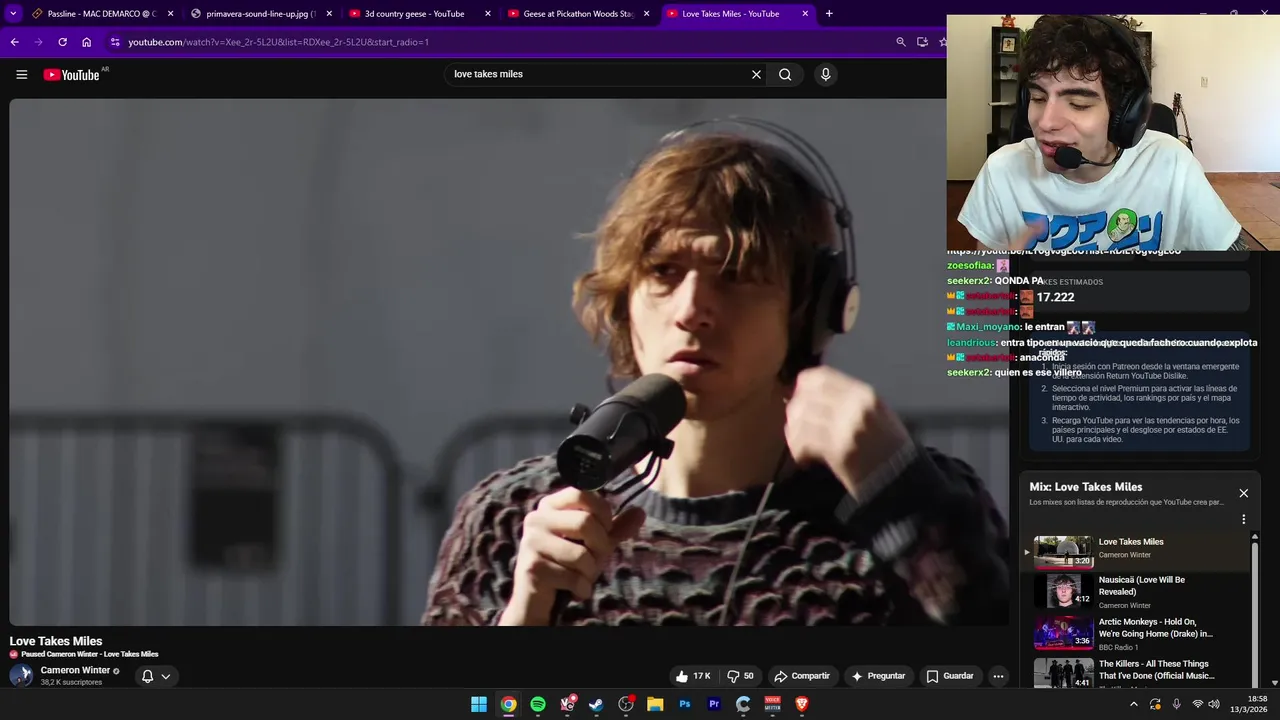Click the Guardar save button
Viewport: 1280px width, 720px height.
[950, 676]
